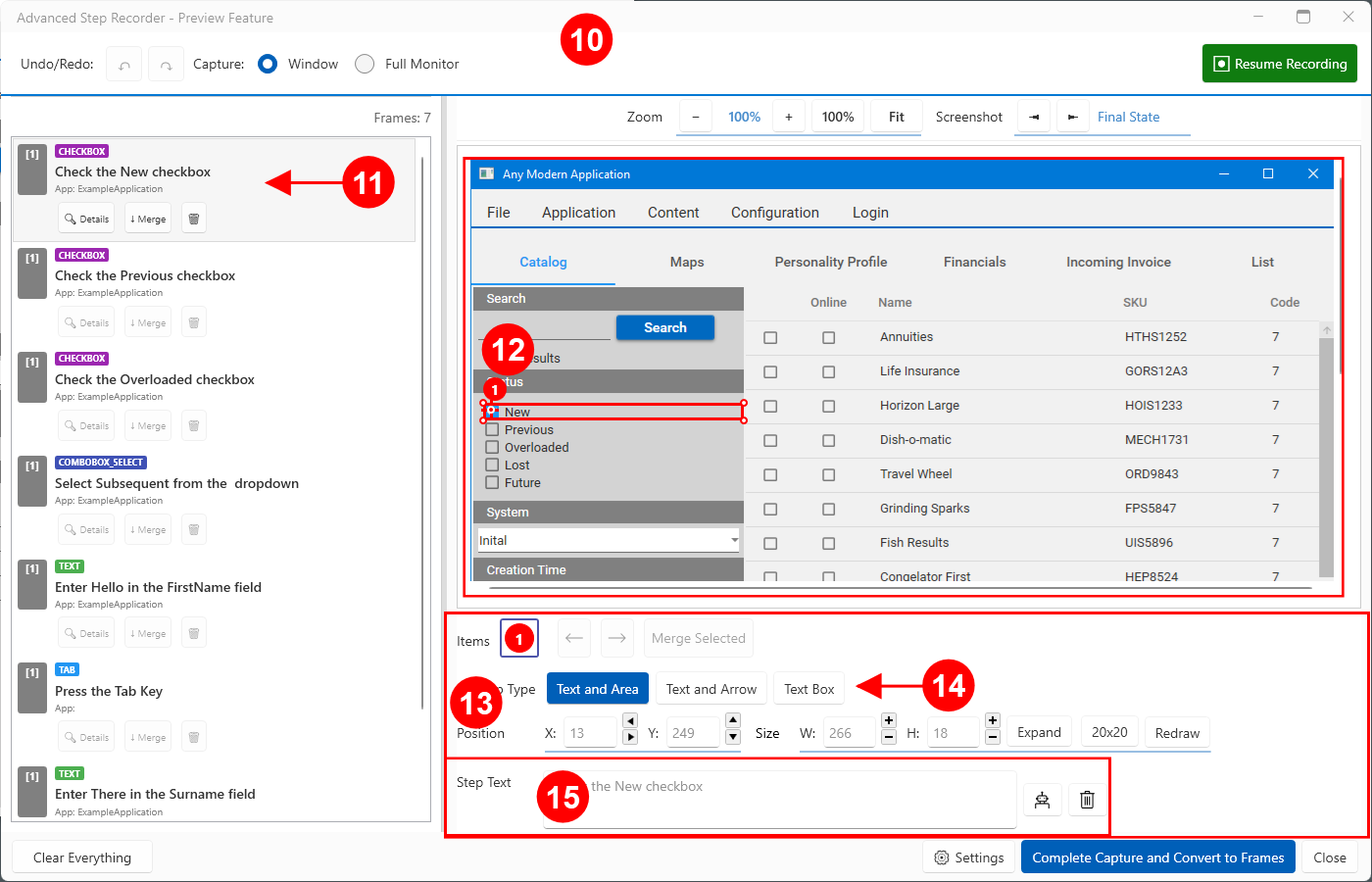The image size is (1372, 882).
Task: Select item 1 in the Items row
Action: pyautogui.click(x=518, y=639)
